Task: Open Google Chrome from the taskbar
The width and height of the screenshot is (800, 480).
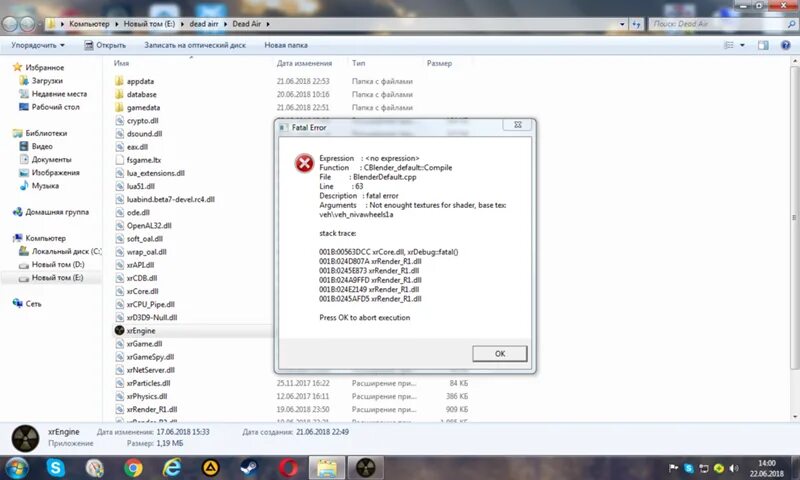Action: tap(133, 468)
